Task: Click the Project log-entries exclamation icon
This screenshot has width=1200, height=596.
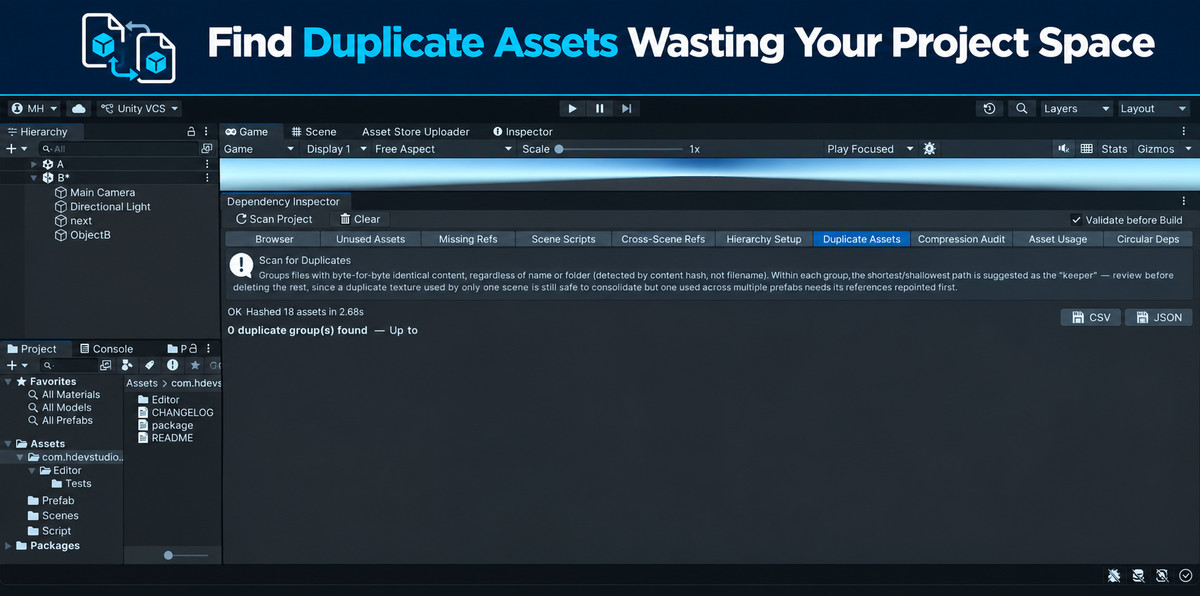Action: pos(172,366)
